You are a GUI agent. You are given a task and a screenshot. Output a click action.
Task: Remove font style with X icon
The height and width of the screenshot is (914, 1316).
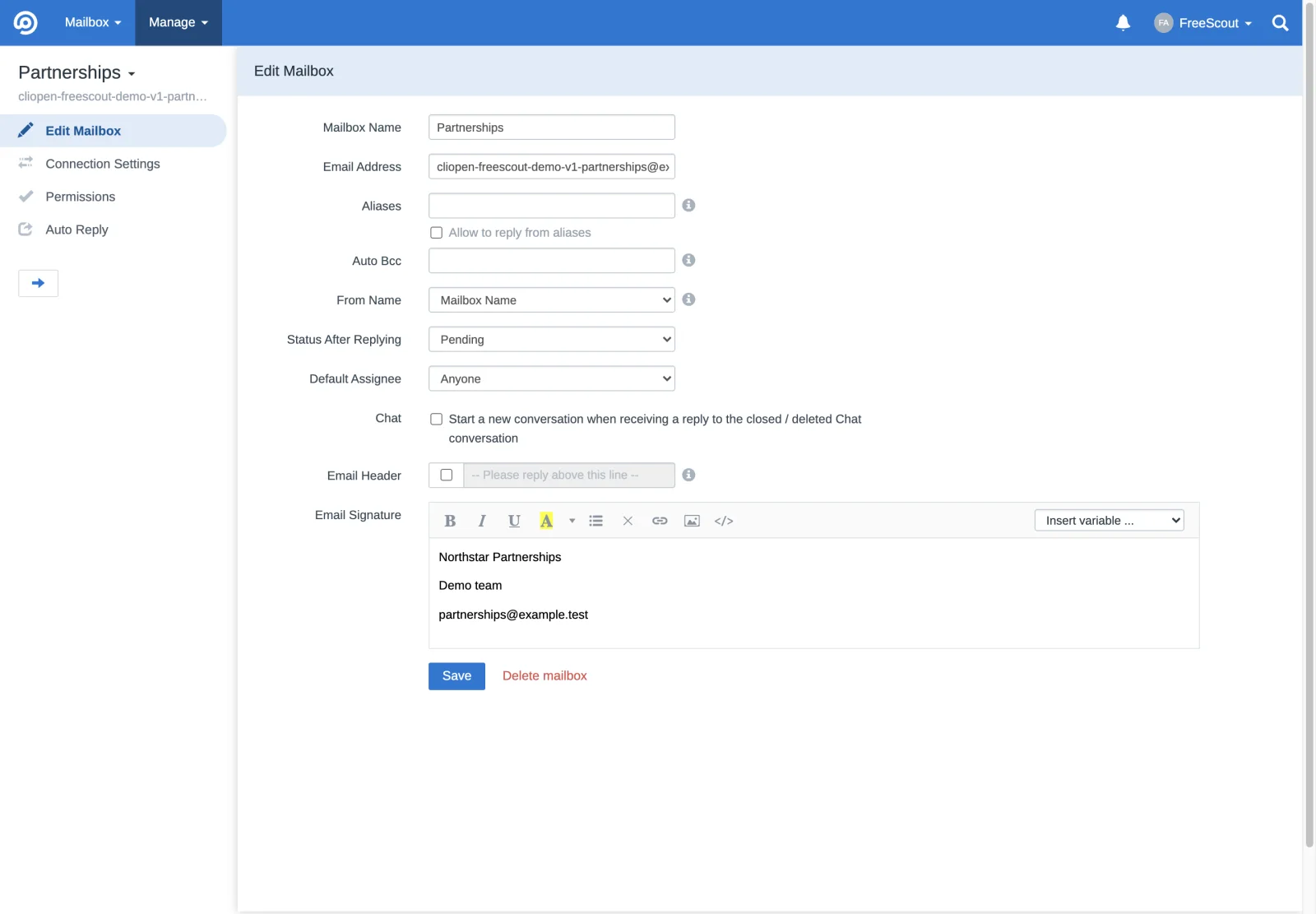pyautogui.click(x=628, y=521)
